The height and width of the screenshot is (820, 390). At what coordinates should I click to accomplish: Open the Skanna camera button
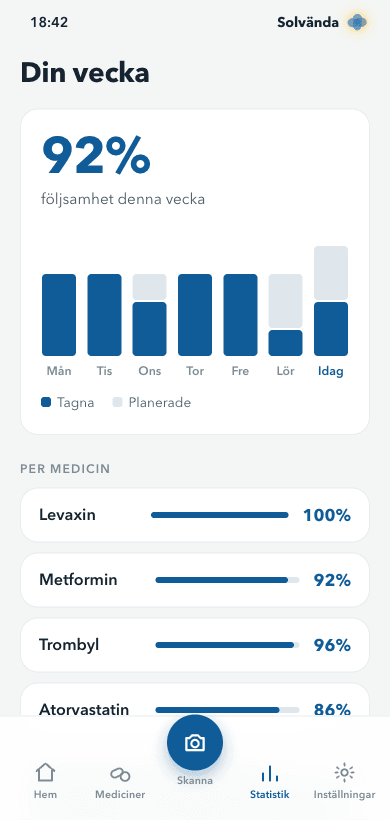pyautogui.click(x=195, y=743)
